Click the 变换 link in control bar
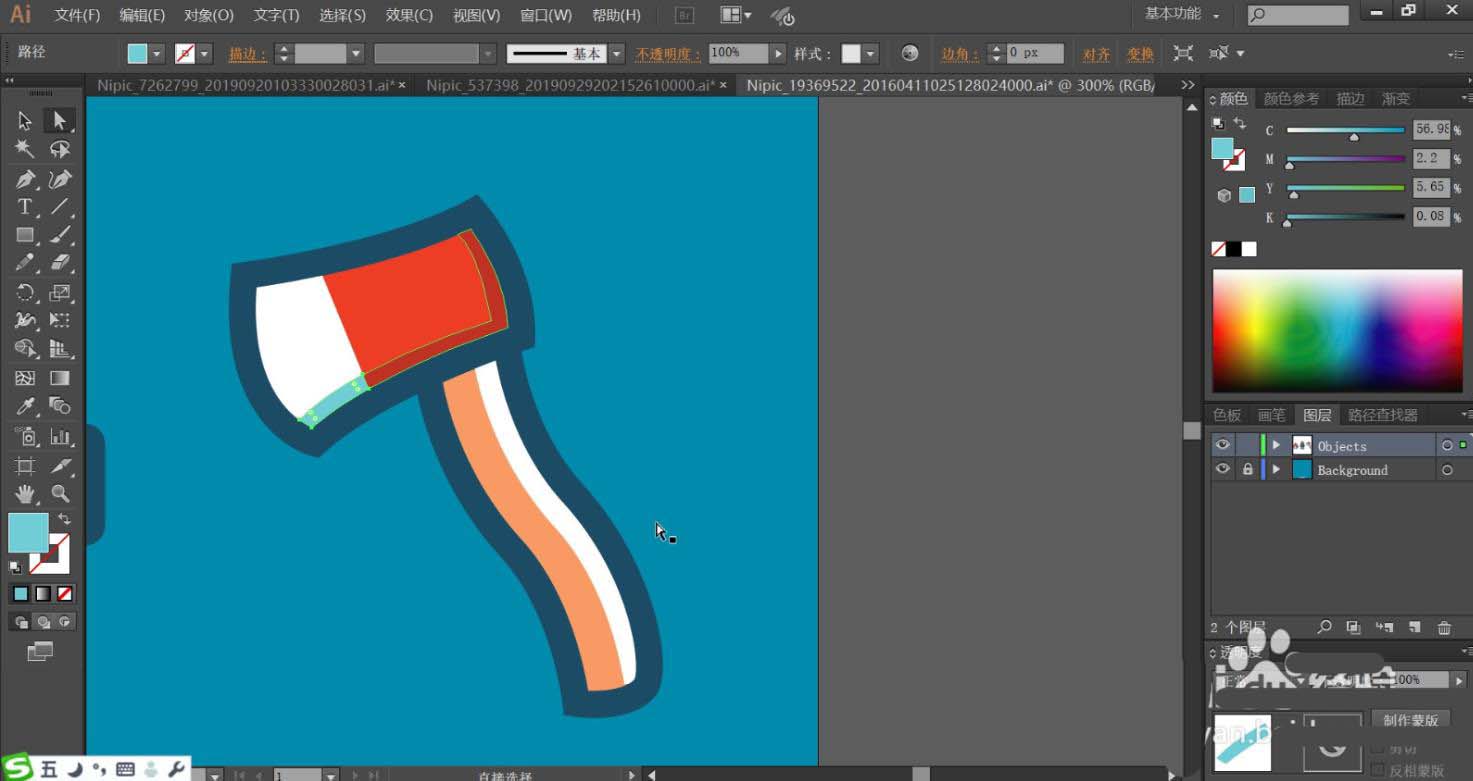Screen dimensions: 1473x781 tap(1140, 54)
